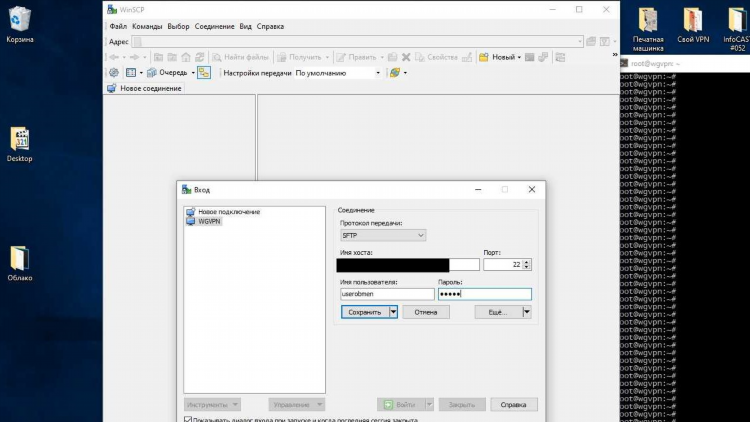Viewport: 750px width, 422px height.
Task: Increase the port with the spinner up arrow
Action: tap(527, 262)
